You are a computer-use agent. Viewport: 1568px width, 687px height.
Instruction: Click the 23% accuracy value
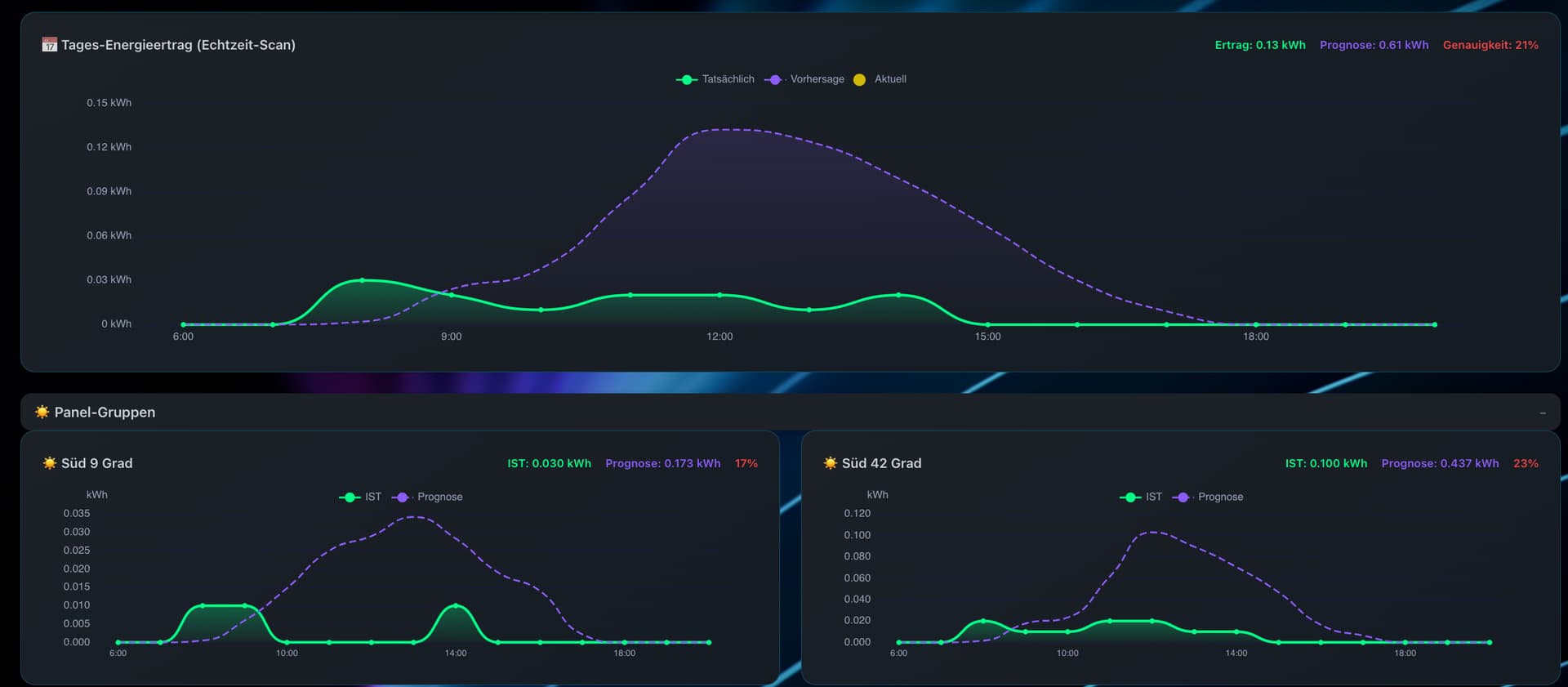pyautogui.click(x=1526, y=463)
